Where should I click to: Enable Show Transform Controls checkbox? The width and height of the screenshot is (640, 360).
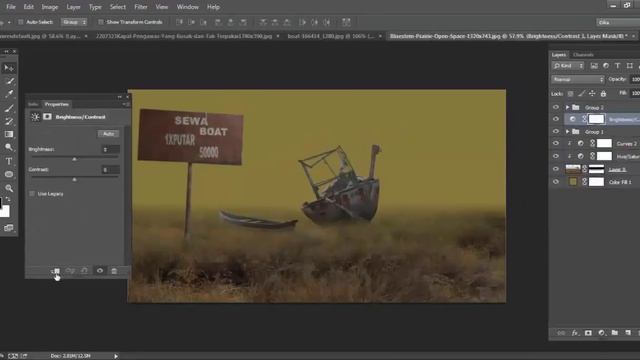pos(101,22)
